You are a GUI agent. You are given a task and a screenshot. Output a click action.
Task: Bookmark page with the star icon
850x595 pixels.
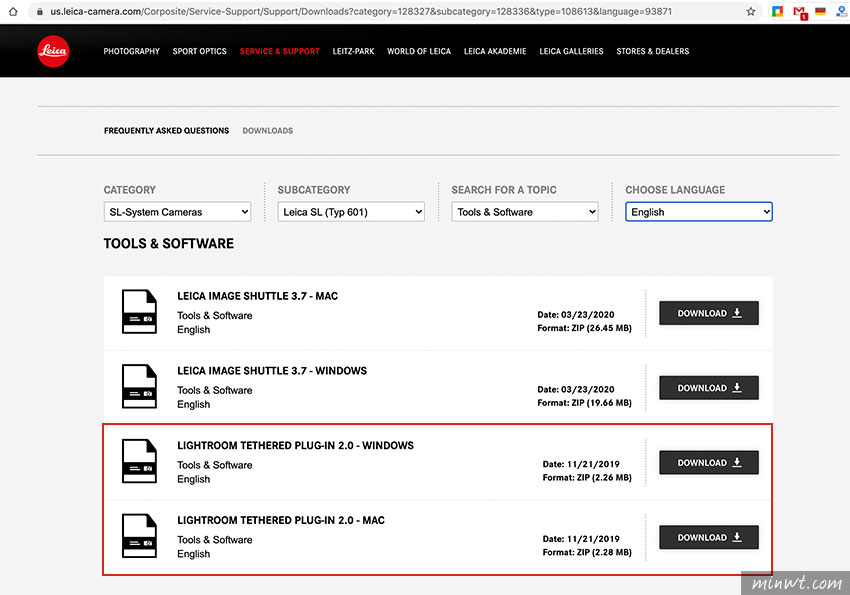(x=750, y=11)
